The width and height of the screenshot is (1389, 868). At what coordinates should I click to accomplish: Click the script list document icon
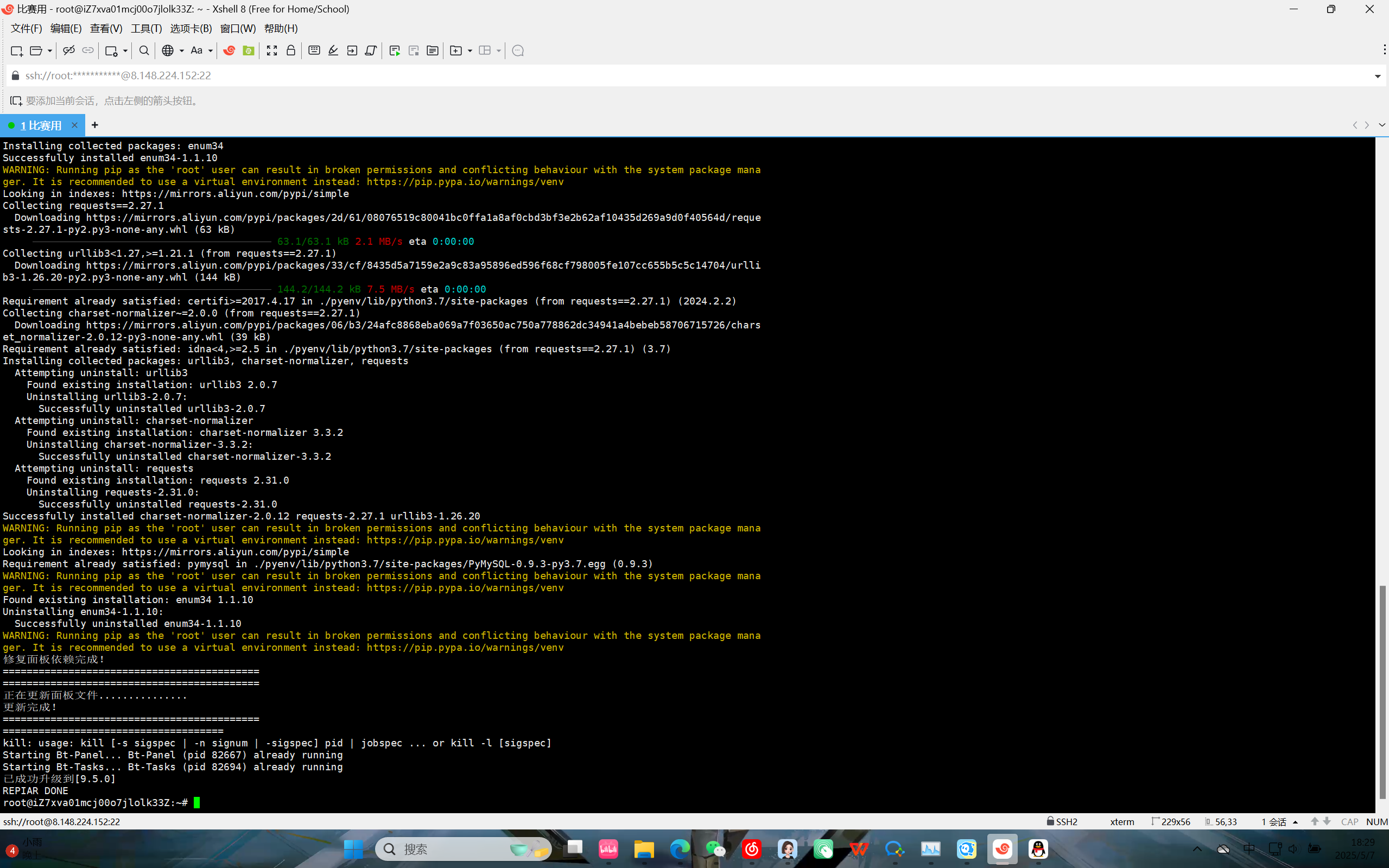[432, 50]
